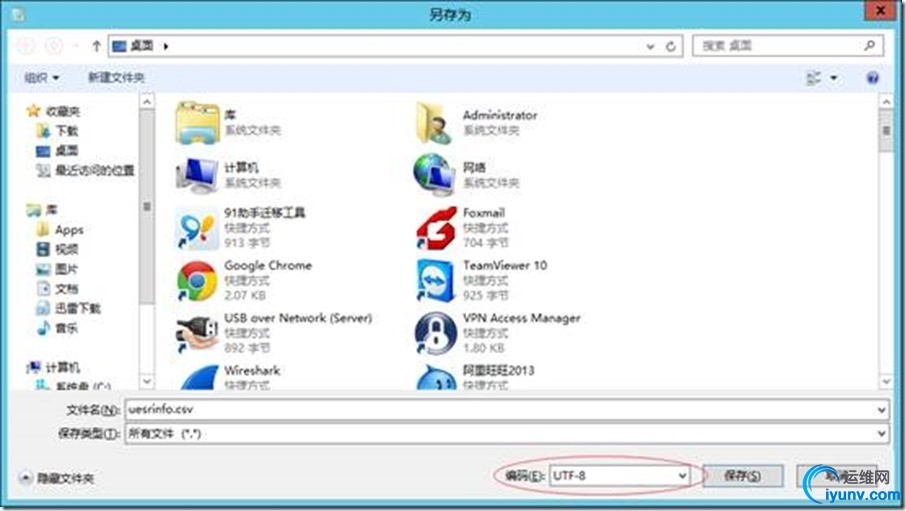
Task: Open the view options dropdown arrow
Action: coord(834,77)
